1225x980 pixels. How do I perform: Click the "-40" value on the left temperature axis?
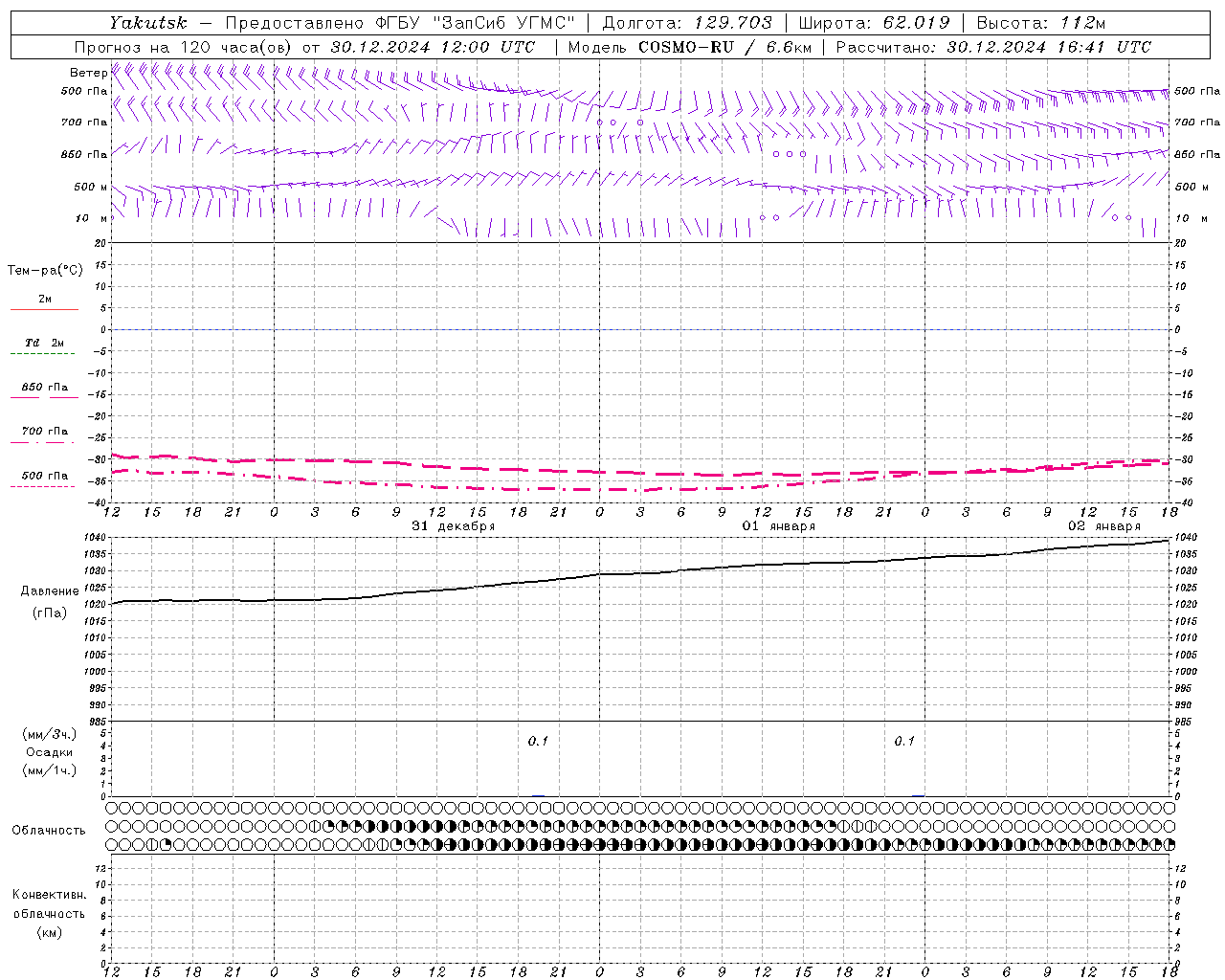[x=99, y=503]
